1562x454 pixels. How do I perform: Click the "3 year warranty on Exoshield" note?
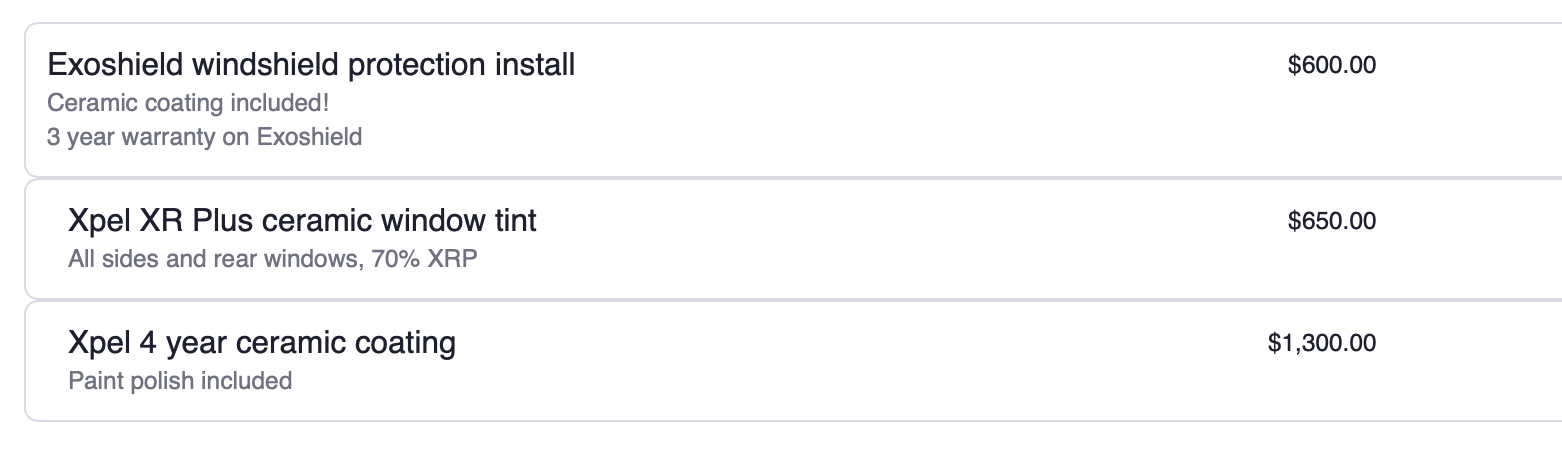coord(204,137)
